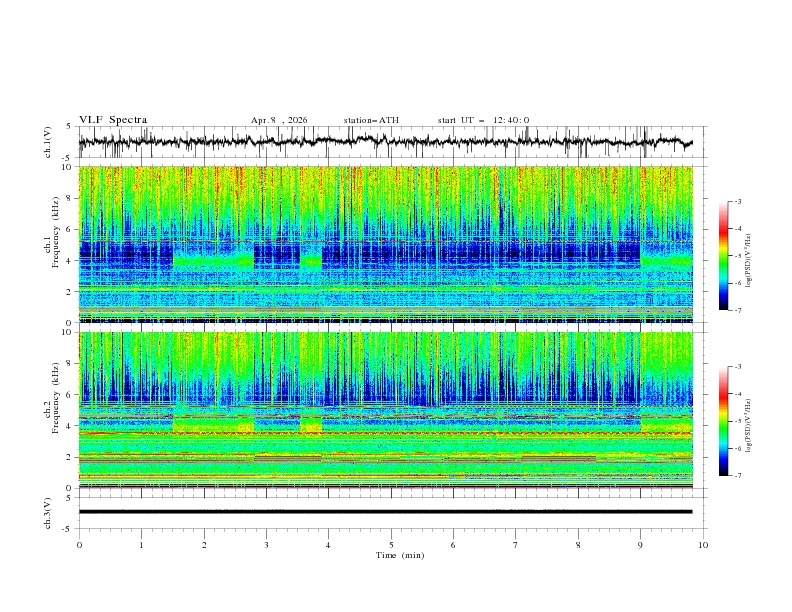Click time axis tick label "6"

tap(453, 545)
